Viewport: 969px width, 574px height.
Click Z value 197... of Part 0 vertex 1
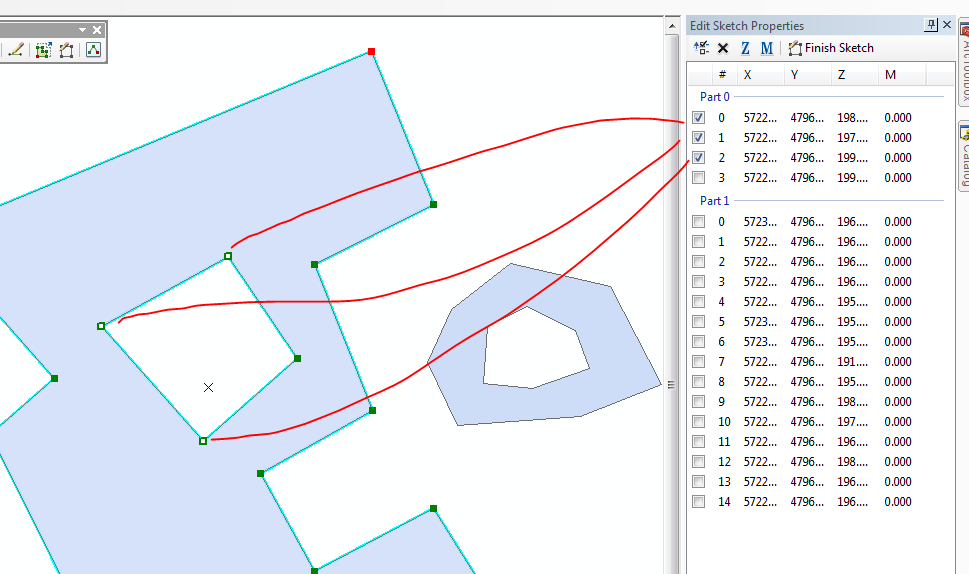coord(852,137)
